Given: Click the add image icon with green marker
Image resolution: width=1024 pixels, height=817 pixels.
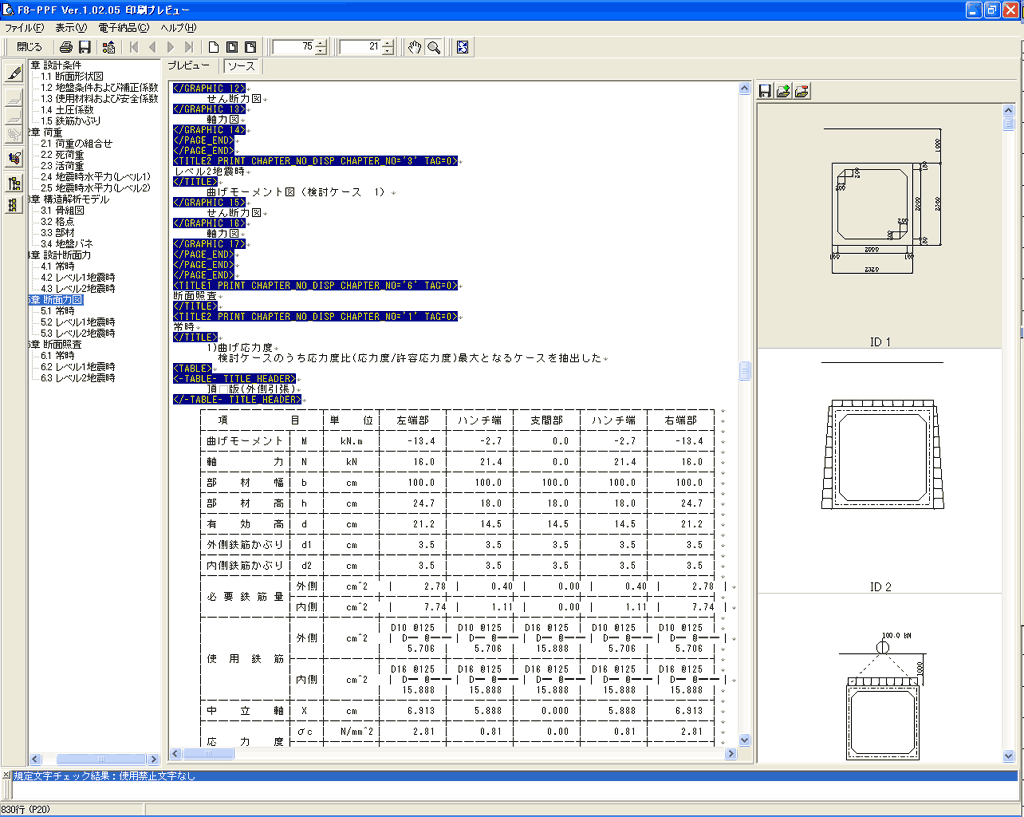Looking at the screenshot, I should point(783,91).
